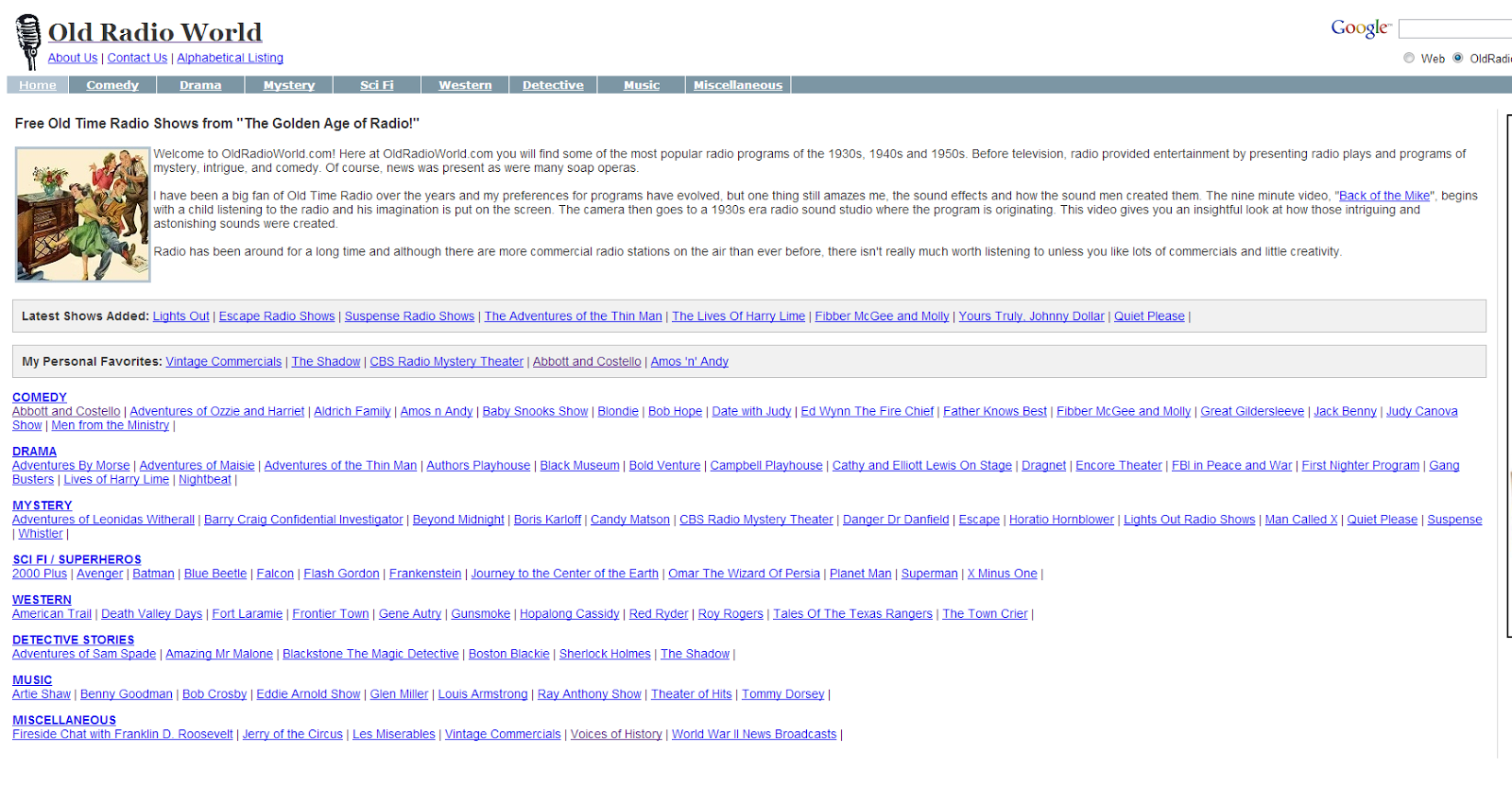Open Father Knows Best link
Image resolution: width=1512 pixels, height=788 pixels.
click(995, 412)
